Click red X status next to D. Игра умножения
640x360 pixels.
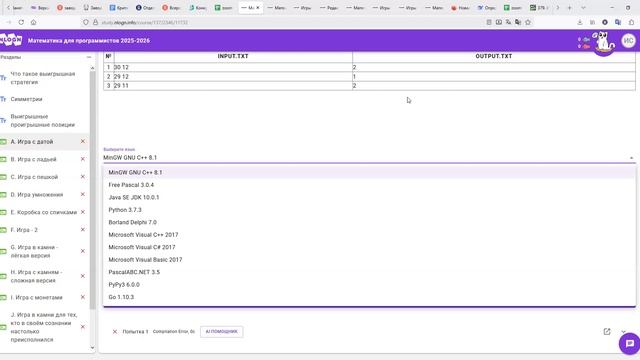tap(83, 194)
